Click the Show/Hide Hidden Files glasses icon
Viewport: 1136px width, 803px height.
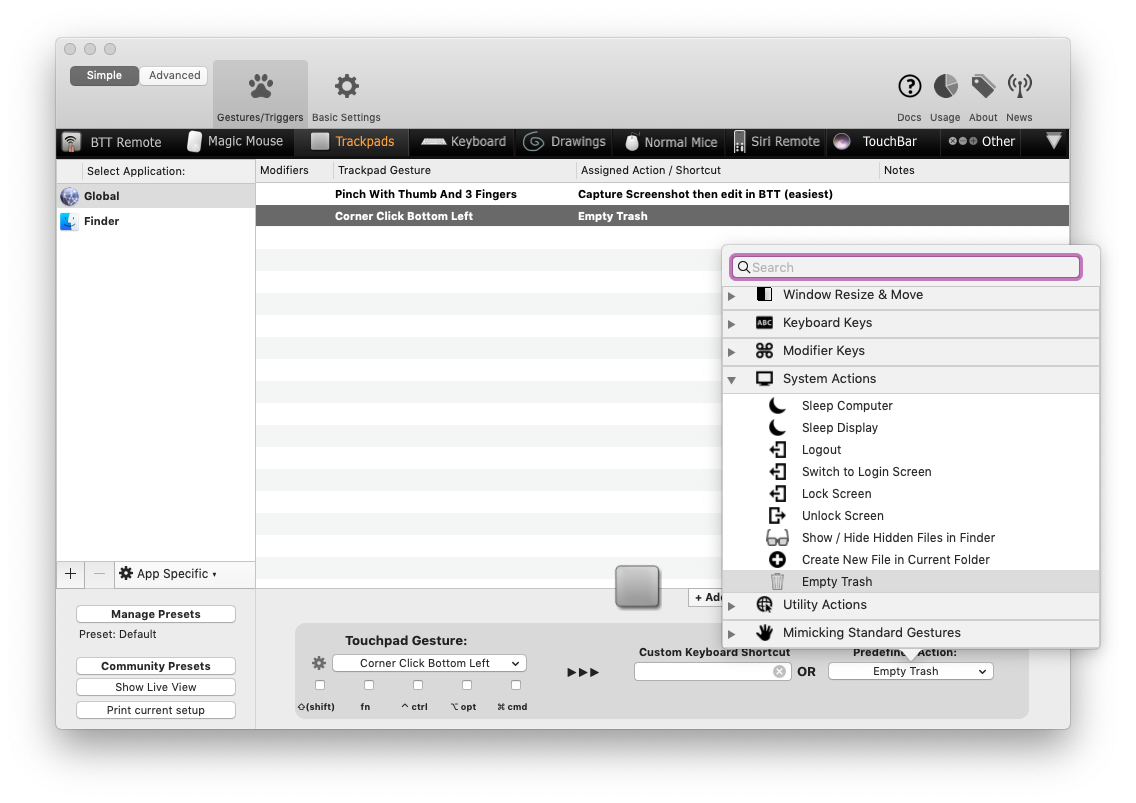777,538
